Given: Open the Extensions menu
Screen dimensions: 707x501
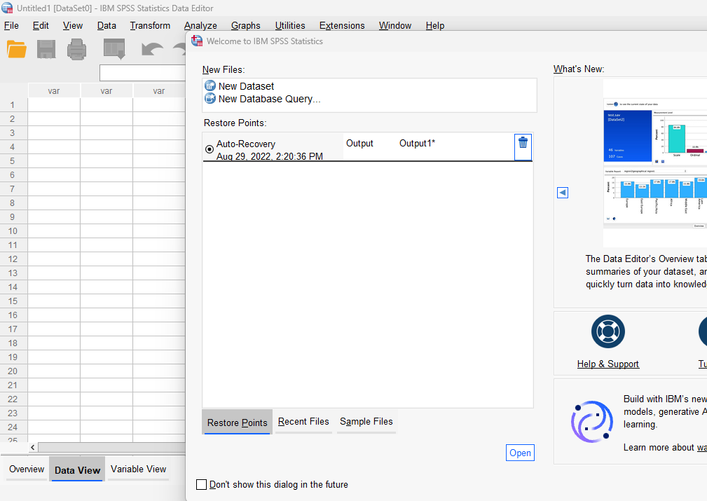Looking at the screenshot, I should [x=342, y=26].
